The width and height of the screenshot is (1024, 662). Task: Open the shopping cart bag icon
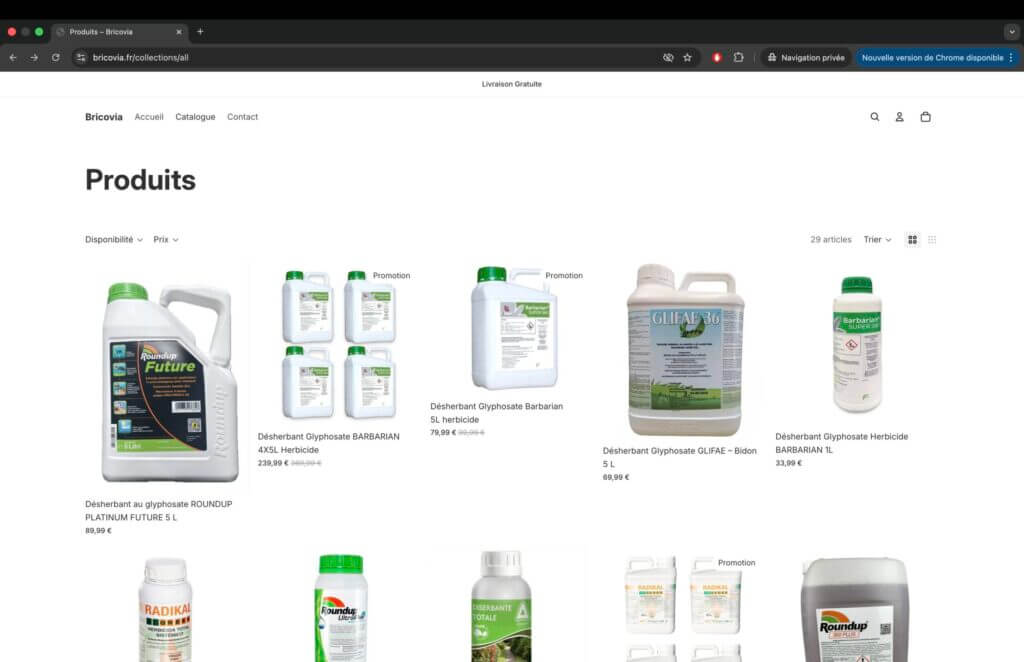[925, 117]
